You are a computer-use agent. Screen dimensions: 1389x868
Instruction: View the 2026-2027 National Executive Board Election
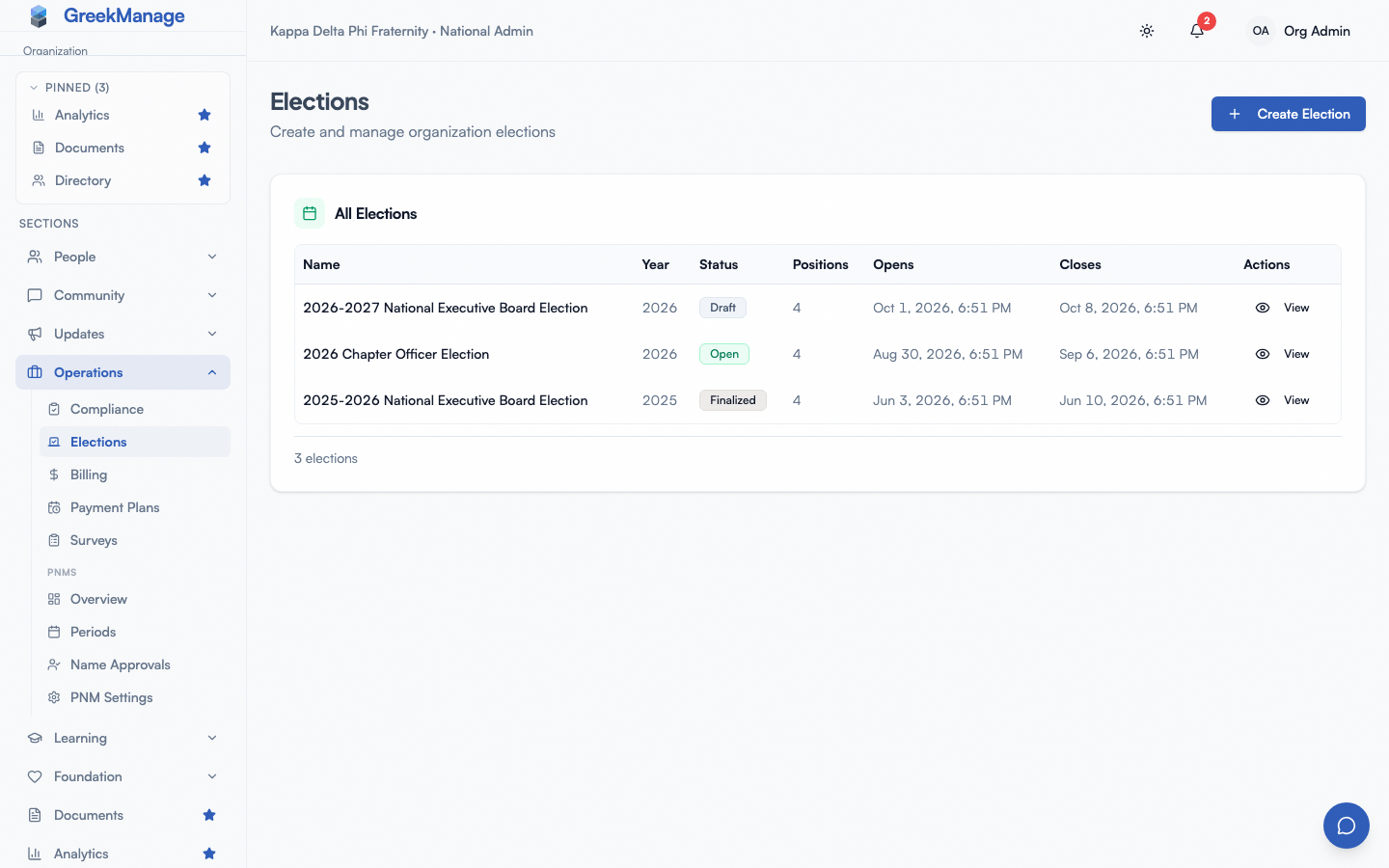coord(1283,308)
